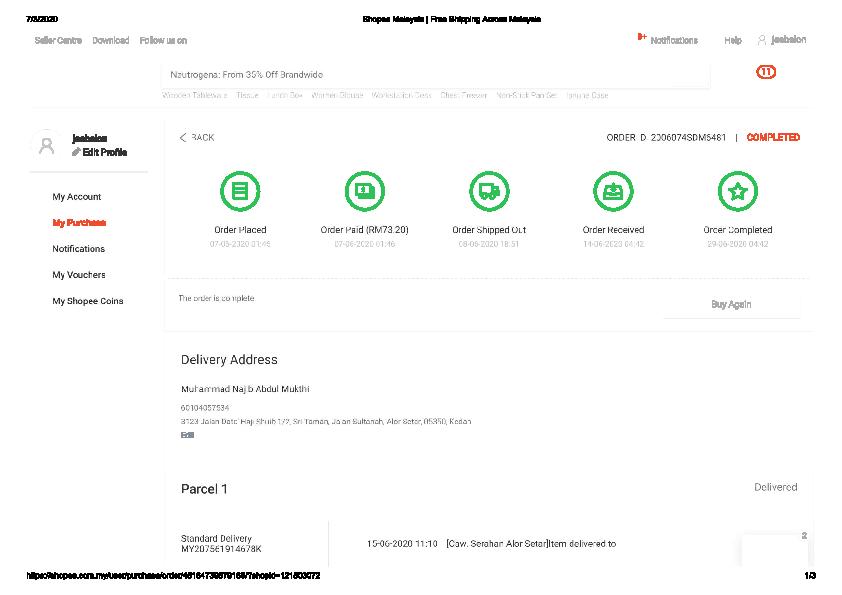842x595 pixels.
Task: Click Edit Profile link
Action: click(105, 153)
